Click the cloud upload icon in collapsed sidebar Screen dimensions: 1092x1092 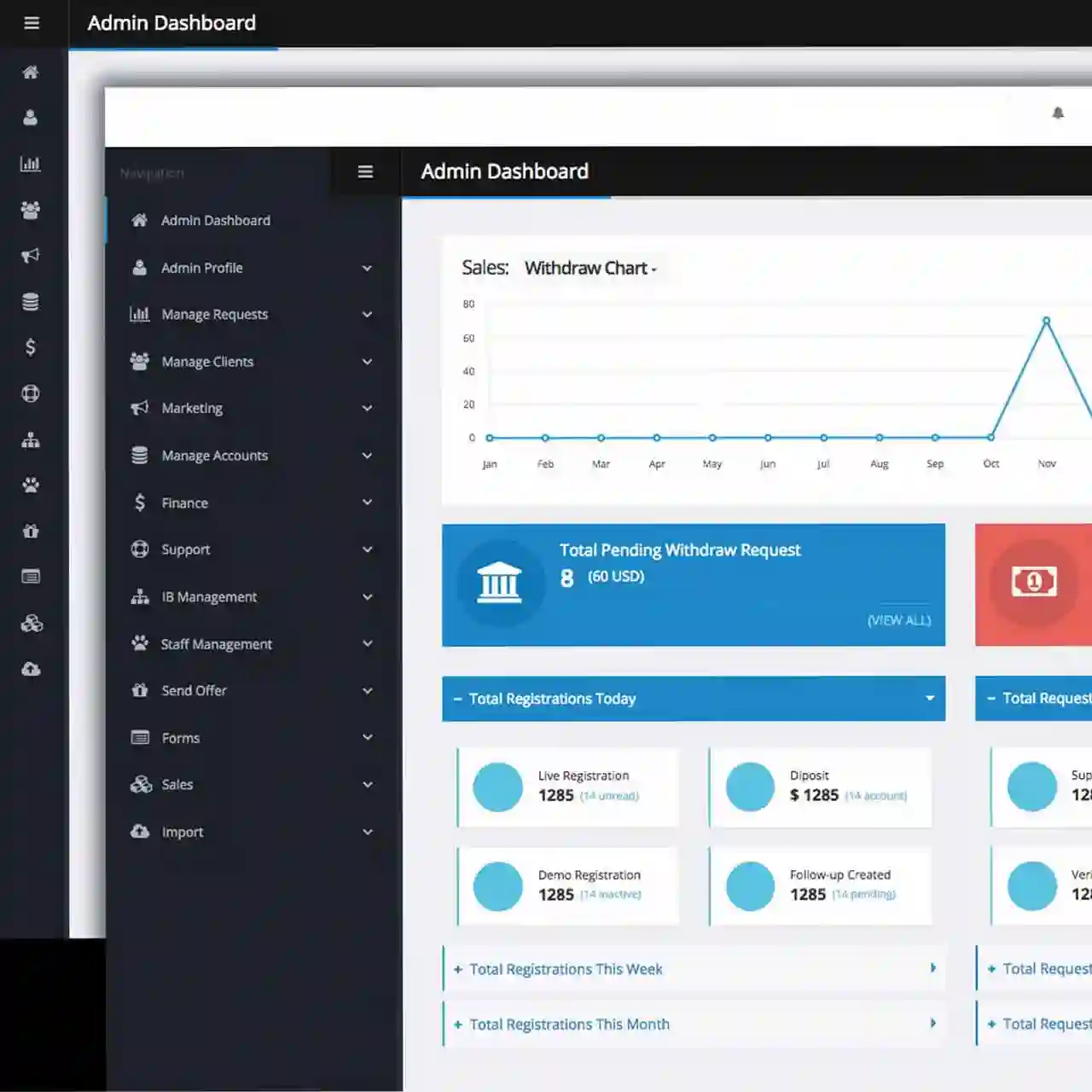pyautogui.click(x=31, y=669)
